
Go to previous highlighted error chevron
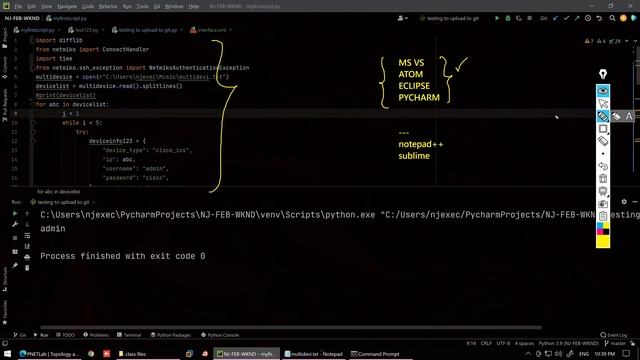(627, 41)
